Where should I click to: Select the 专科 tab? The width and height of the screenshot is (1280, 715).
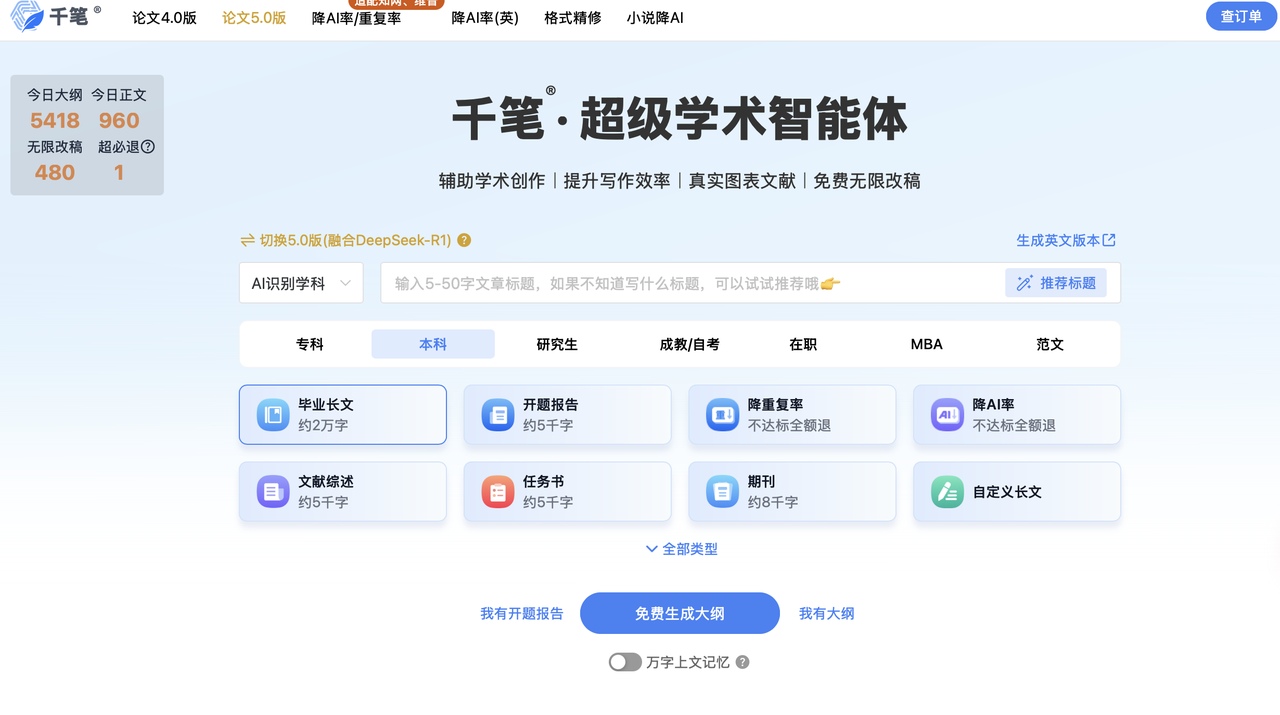tap(310, 344)
